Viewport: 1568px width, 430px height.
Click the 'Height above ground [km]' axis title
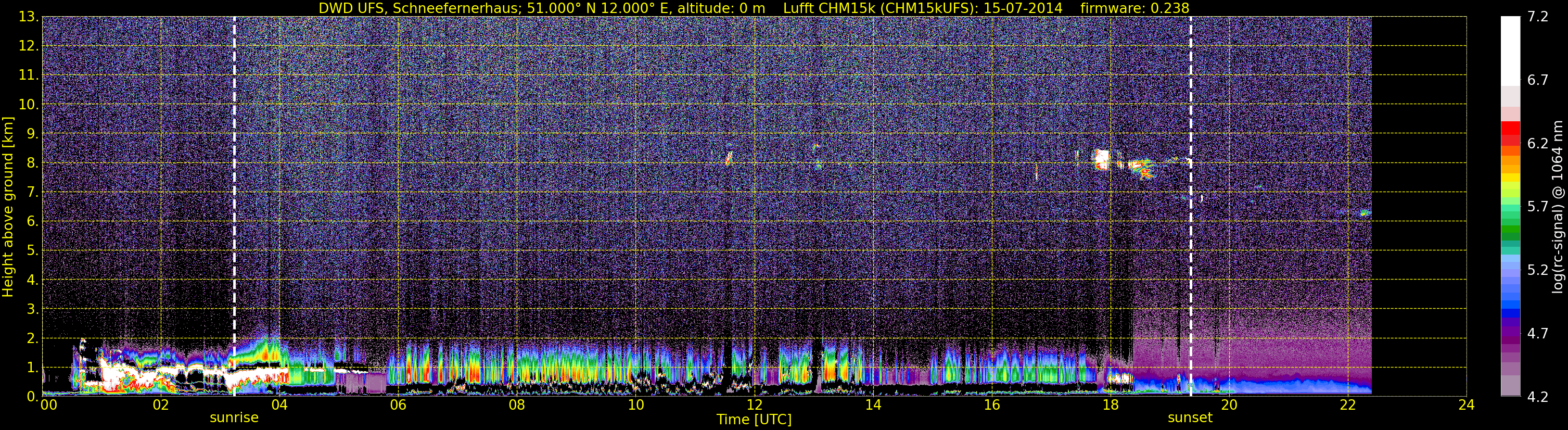pyautogui.click(x=8, y=207)
